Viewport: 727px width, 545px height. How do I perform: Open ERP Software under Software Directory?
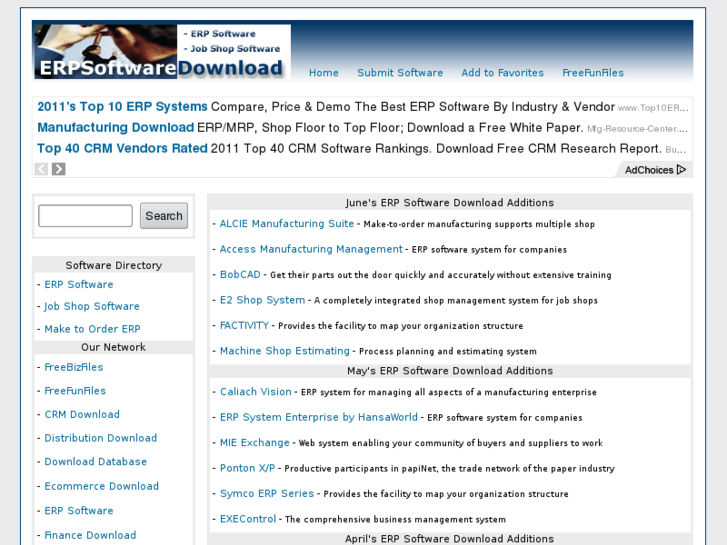click(79, 284)
